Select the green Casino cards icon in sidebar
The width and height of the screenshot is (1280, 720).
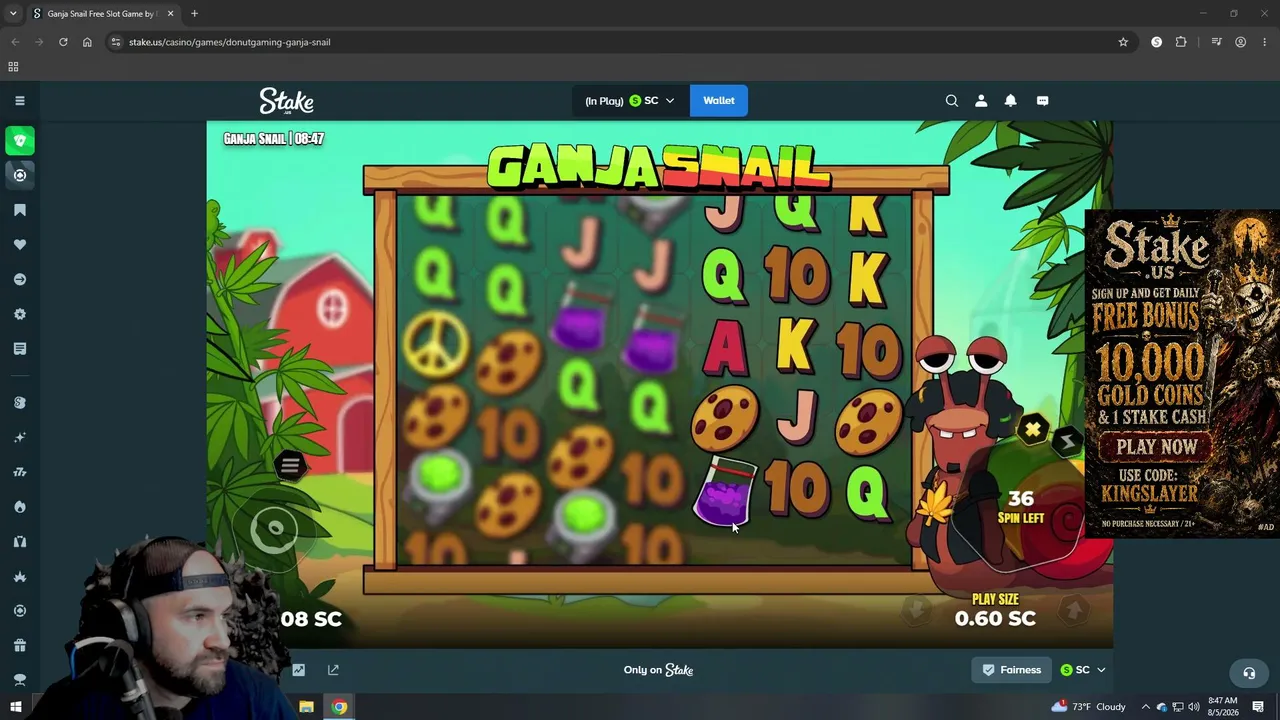[x=20, y=141]
